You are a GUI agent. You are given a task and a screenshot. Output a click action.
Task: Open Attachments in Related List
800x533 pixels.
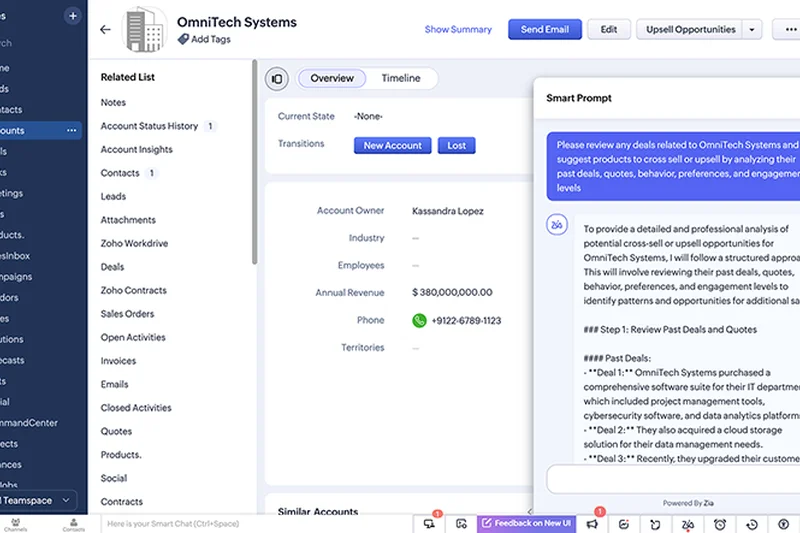[x=128, y=220]
